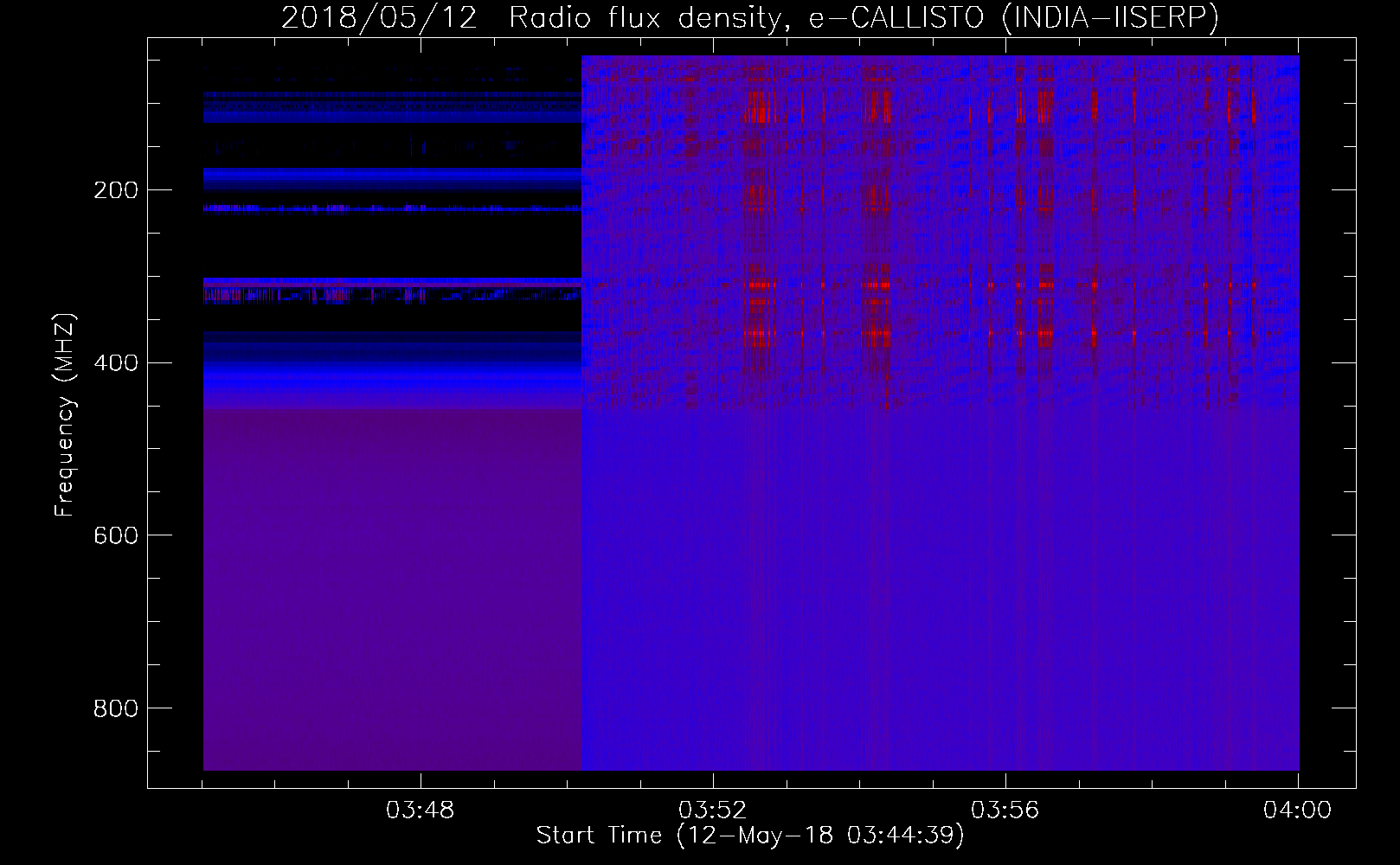Select the 800 frequency axis label
This screenshot has height=865, width=1400.
click(x=116, y=709)
